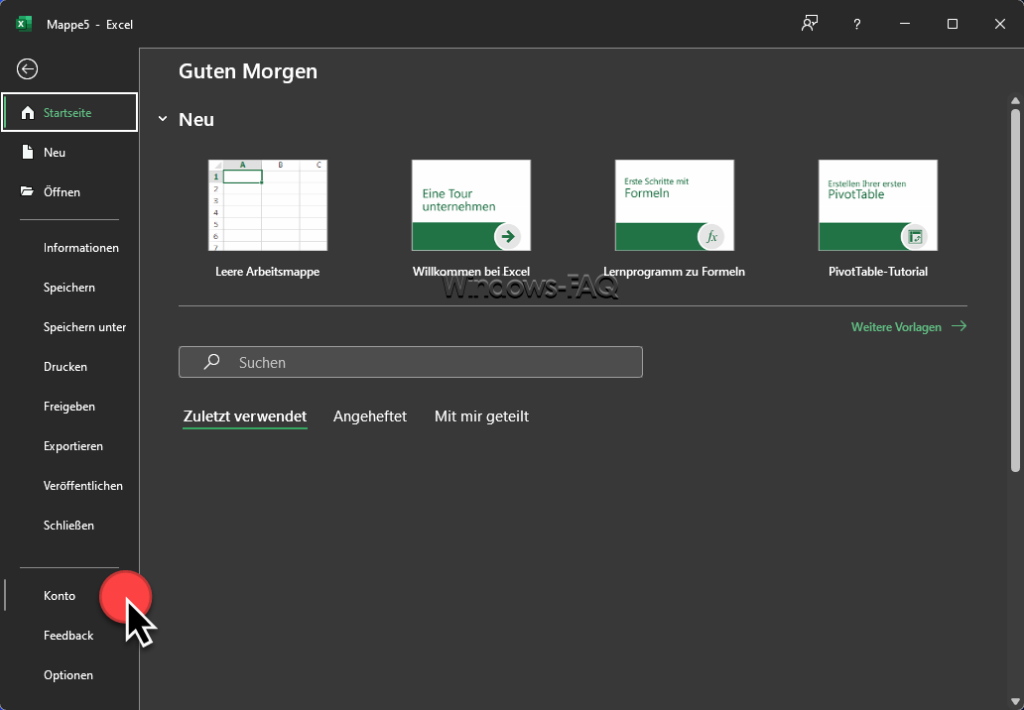
Task: Open Help via the question mark icon
Action: coord(857,24)
